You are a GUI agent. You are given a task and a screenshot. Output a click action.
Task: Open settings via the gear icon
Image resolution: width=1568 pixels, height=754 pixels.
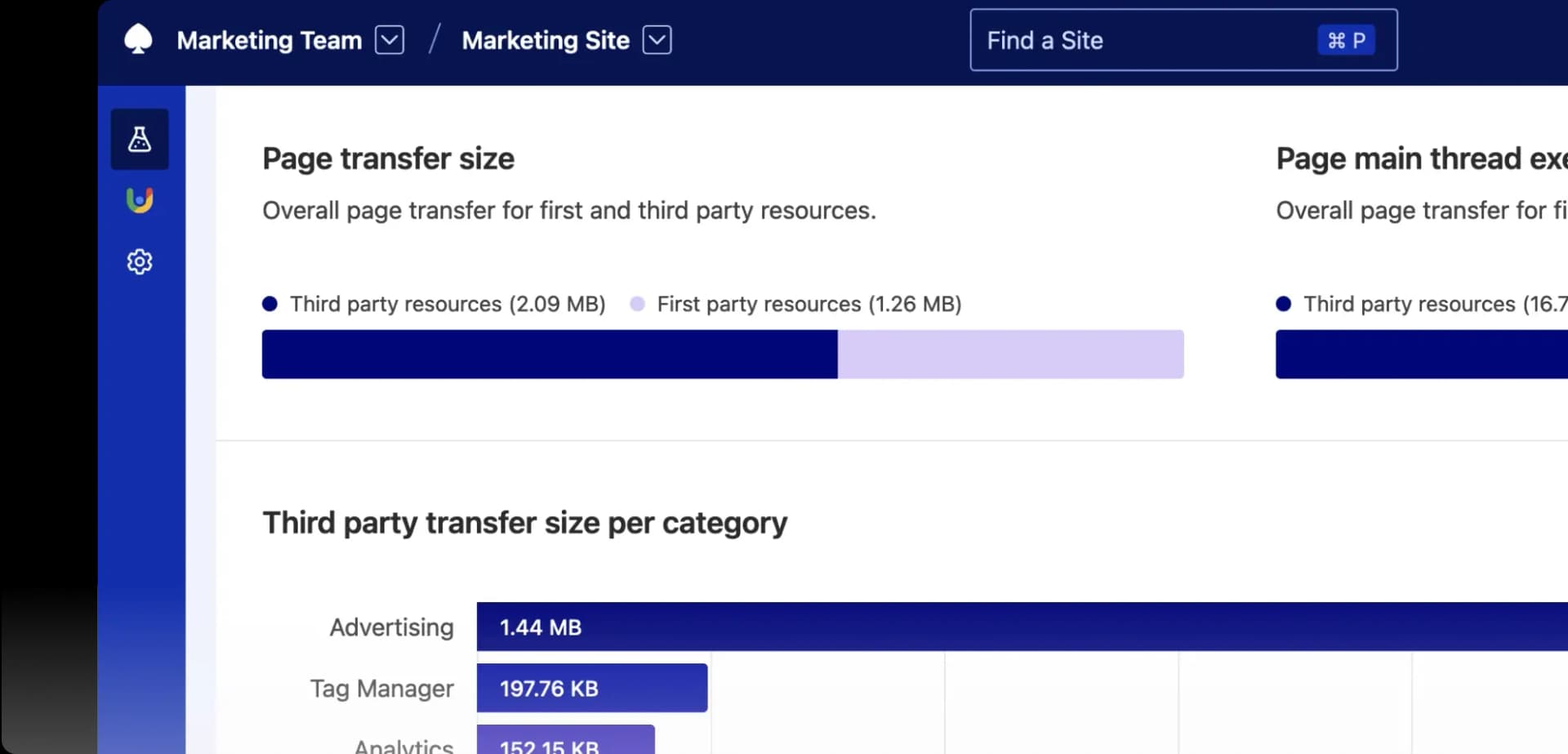pos(140,261)
